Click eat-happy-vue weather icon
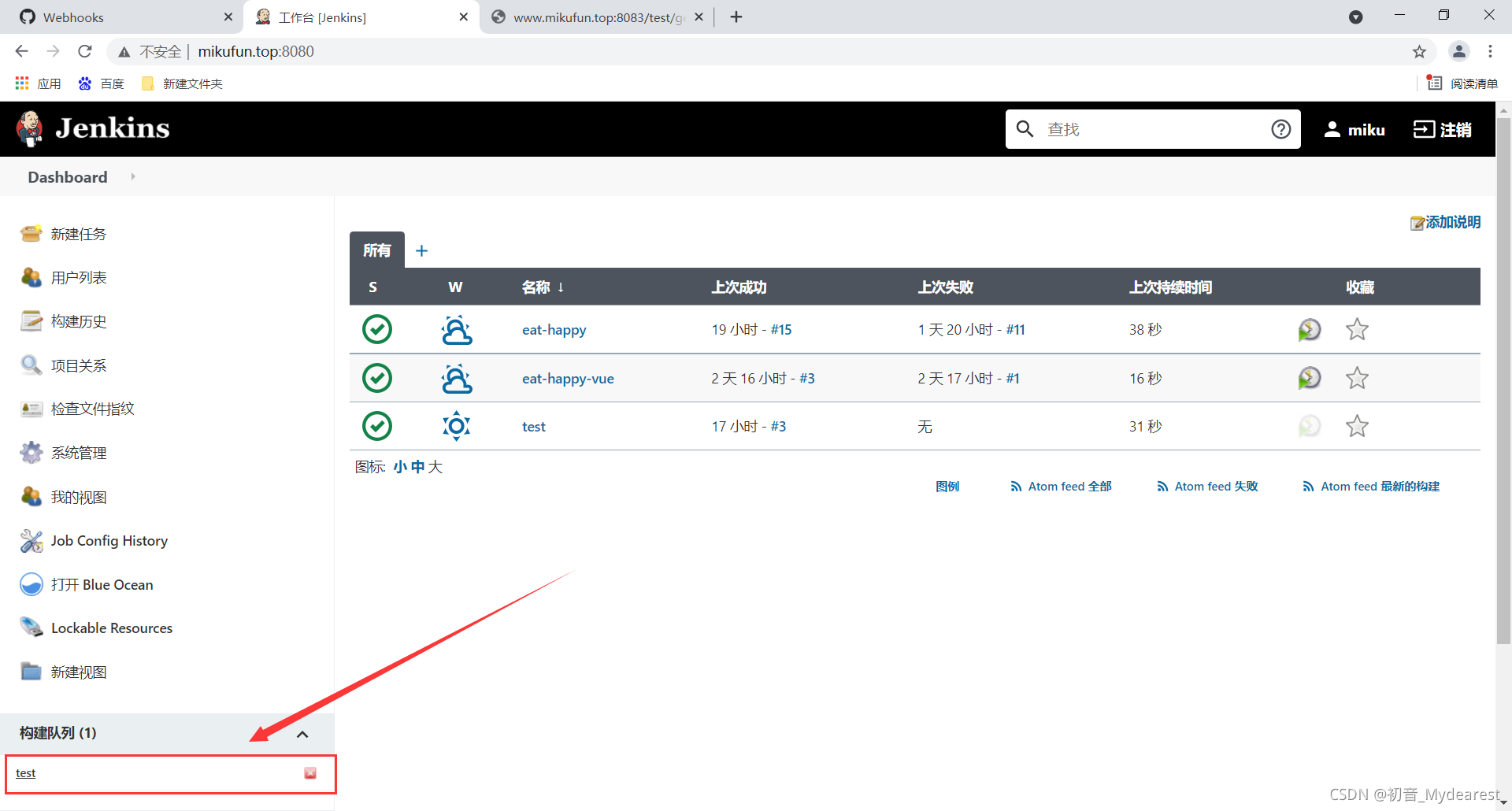This screenshot has height=811, width=1512. [457, 379]
